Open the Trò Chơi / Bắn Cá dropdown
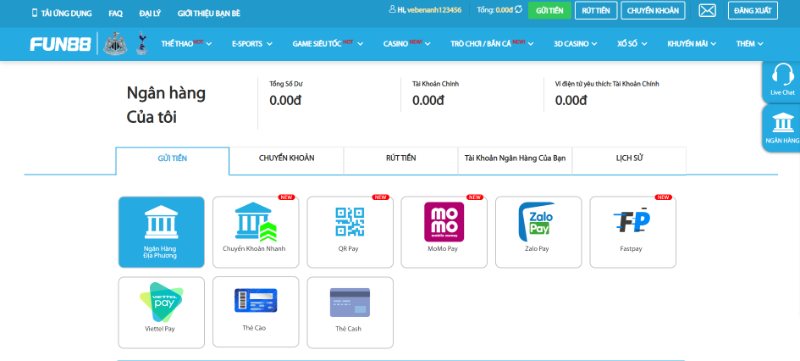Viewport: 800px width, 361px height. [492, 44]
